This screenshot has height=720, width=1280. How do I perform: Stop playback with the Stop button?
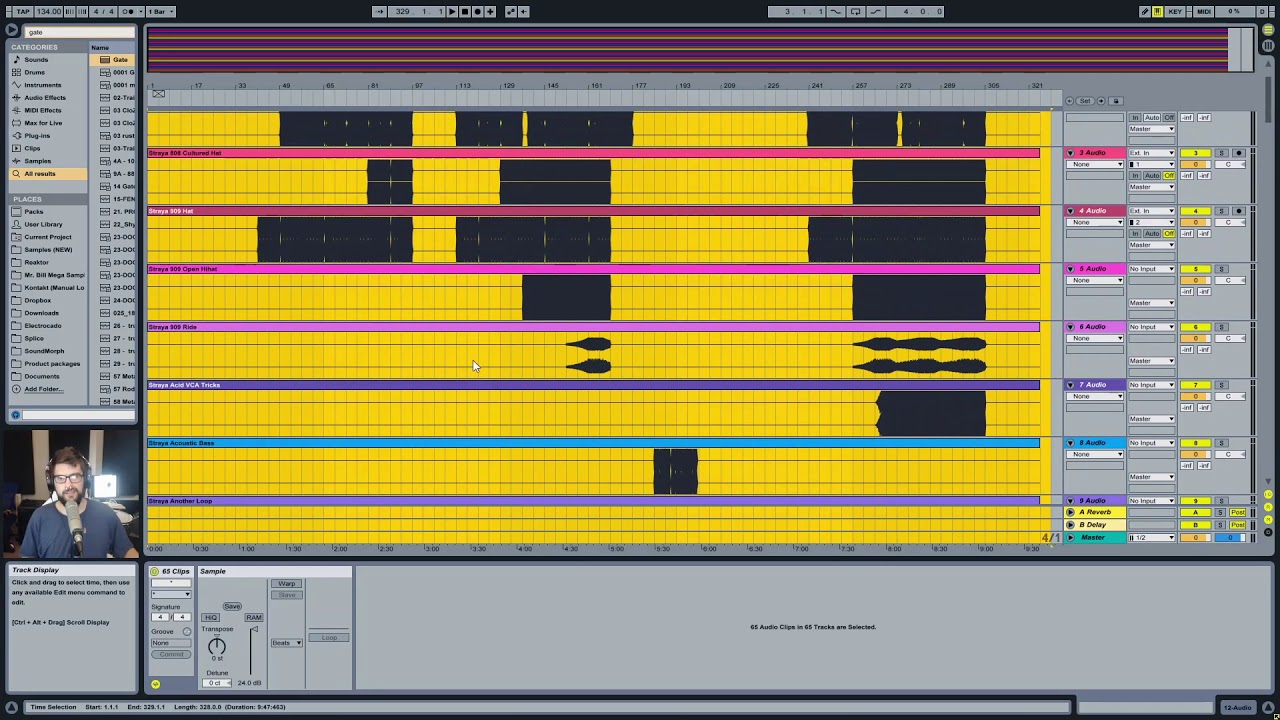coord(465,11)
